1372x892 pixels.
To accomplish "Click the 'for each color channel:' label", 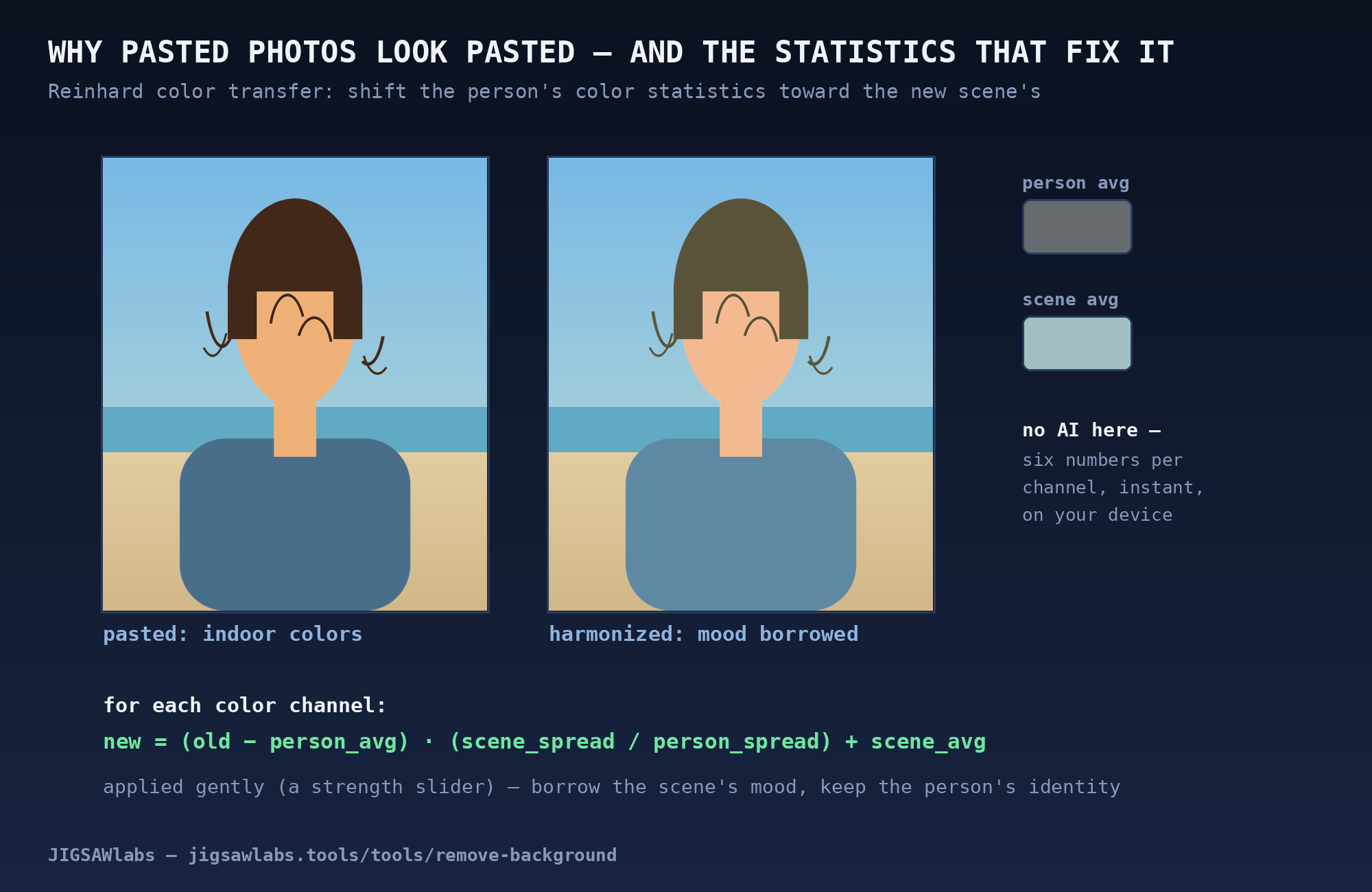I will pyautogui.click(x=245, y=705).
